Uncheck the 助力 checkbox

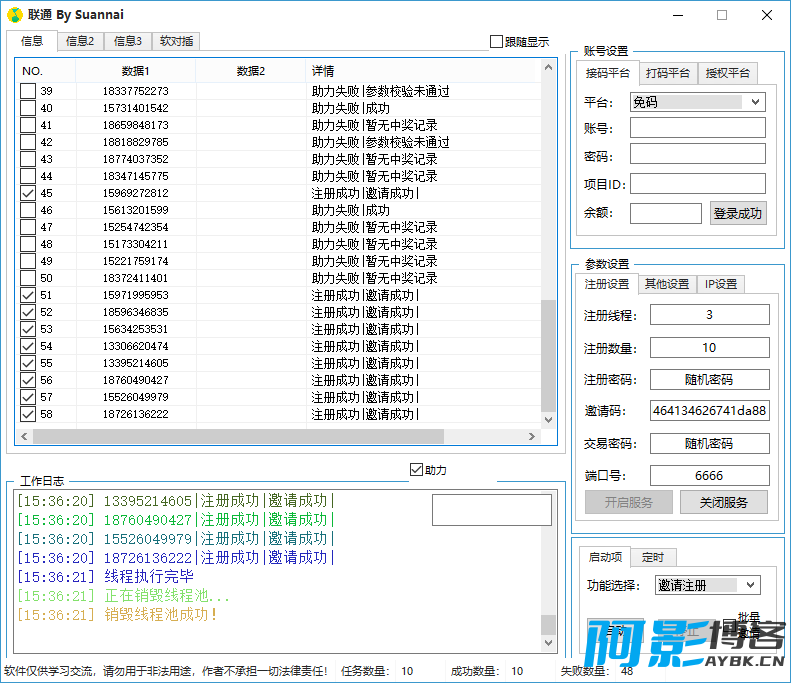coord(416,470)
